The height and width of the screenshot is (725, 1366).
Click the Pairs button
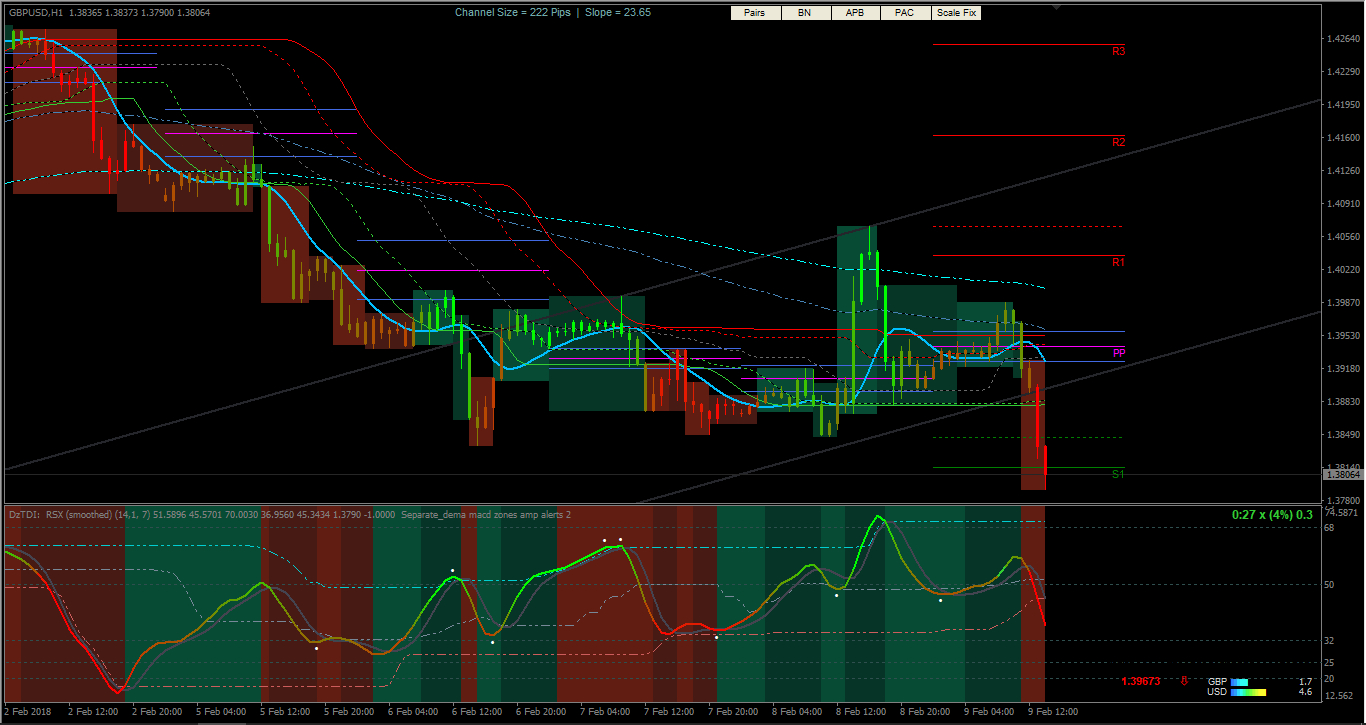[x=755, y=13]
